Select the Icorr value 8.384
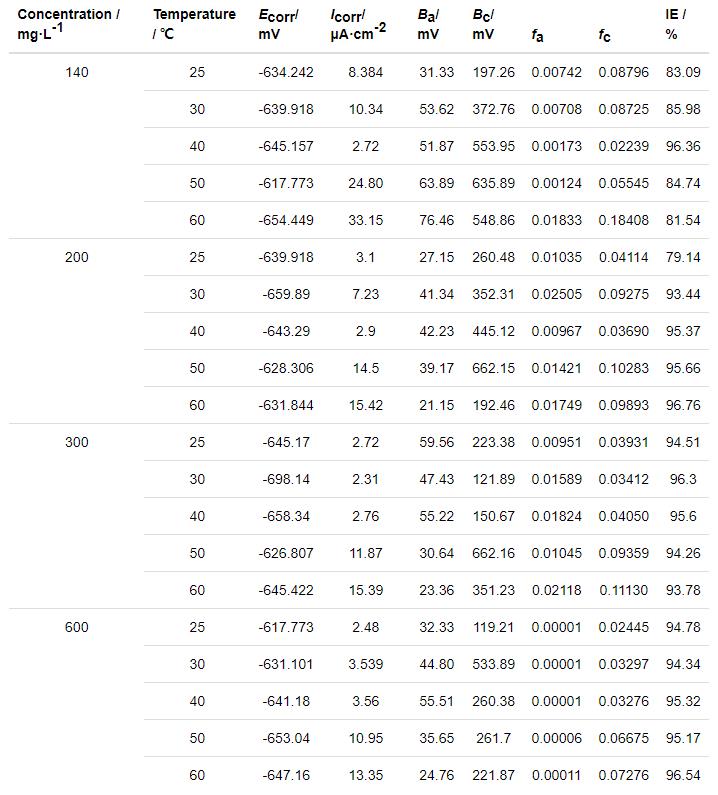Image resolution: width=718 pixels, height=795 pixels. click(x=365, y=72)
